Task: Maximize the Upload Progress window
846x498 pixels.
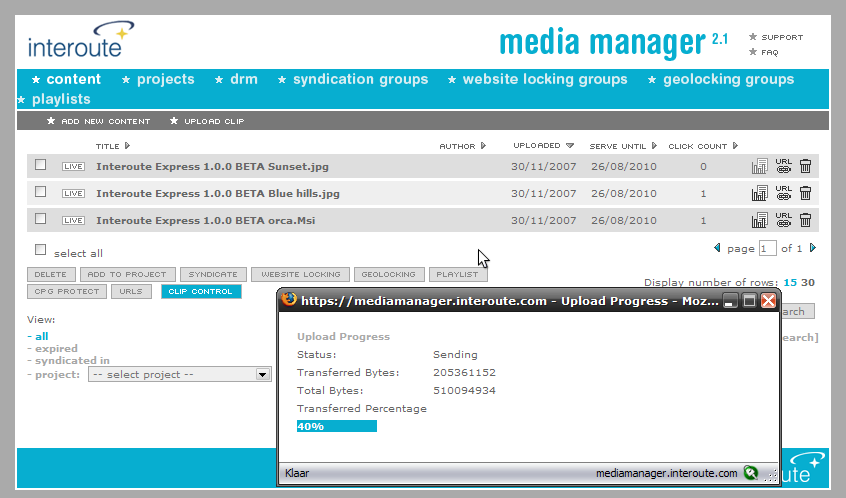Action: point(749,301)
